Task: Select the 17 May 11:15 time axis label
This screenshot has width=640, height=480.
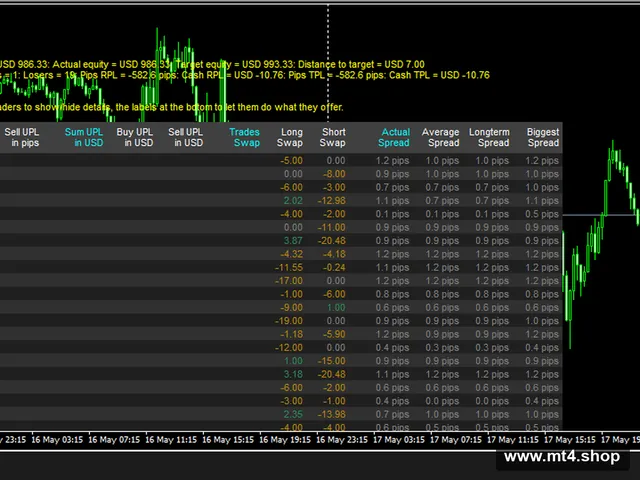Action: [513, 440]
